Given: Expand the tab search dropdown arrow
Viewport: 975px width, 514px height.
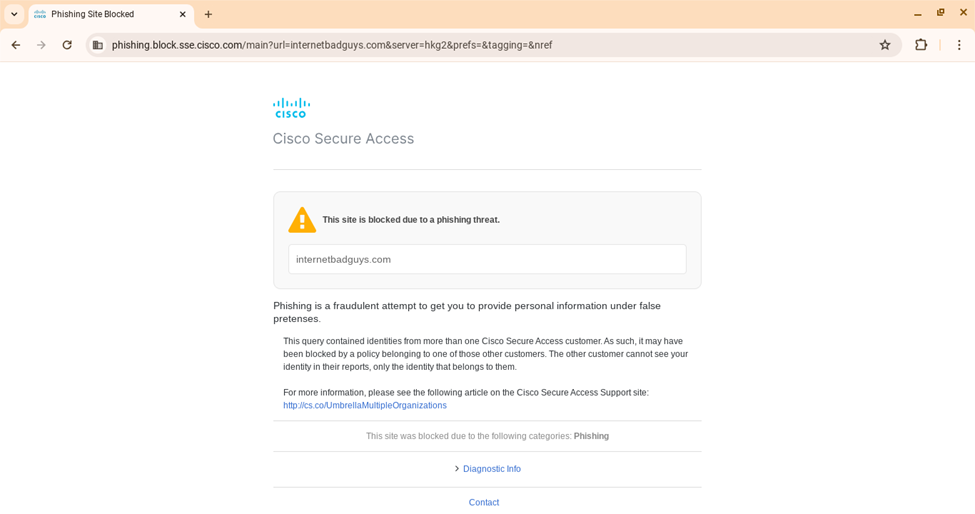Looking at the screenshot, I should pyautogui.click(x=14, y=14).
